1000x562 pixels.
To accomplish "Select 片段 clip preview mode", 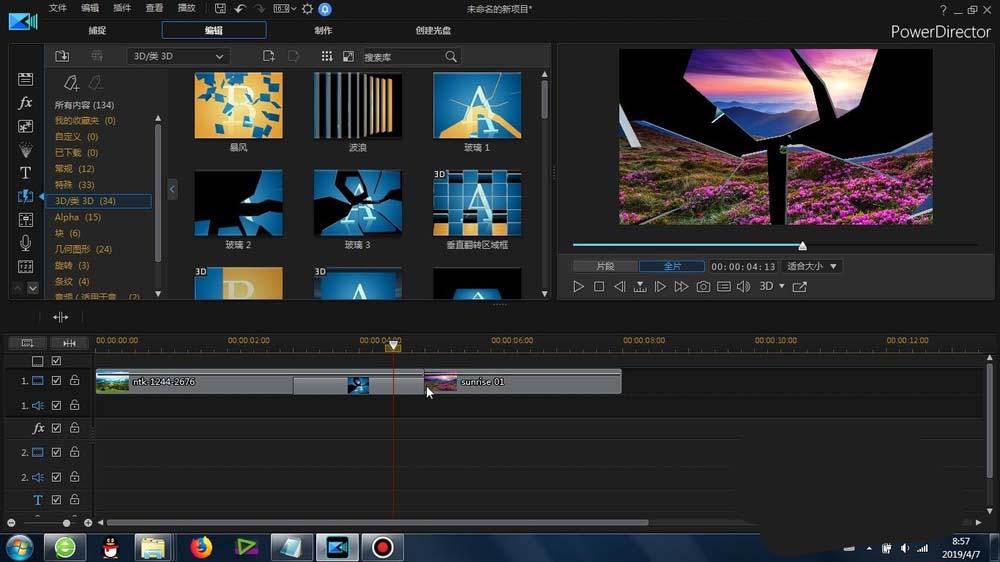I will [605, 266].
